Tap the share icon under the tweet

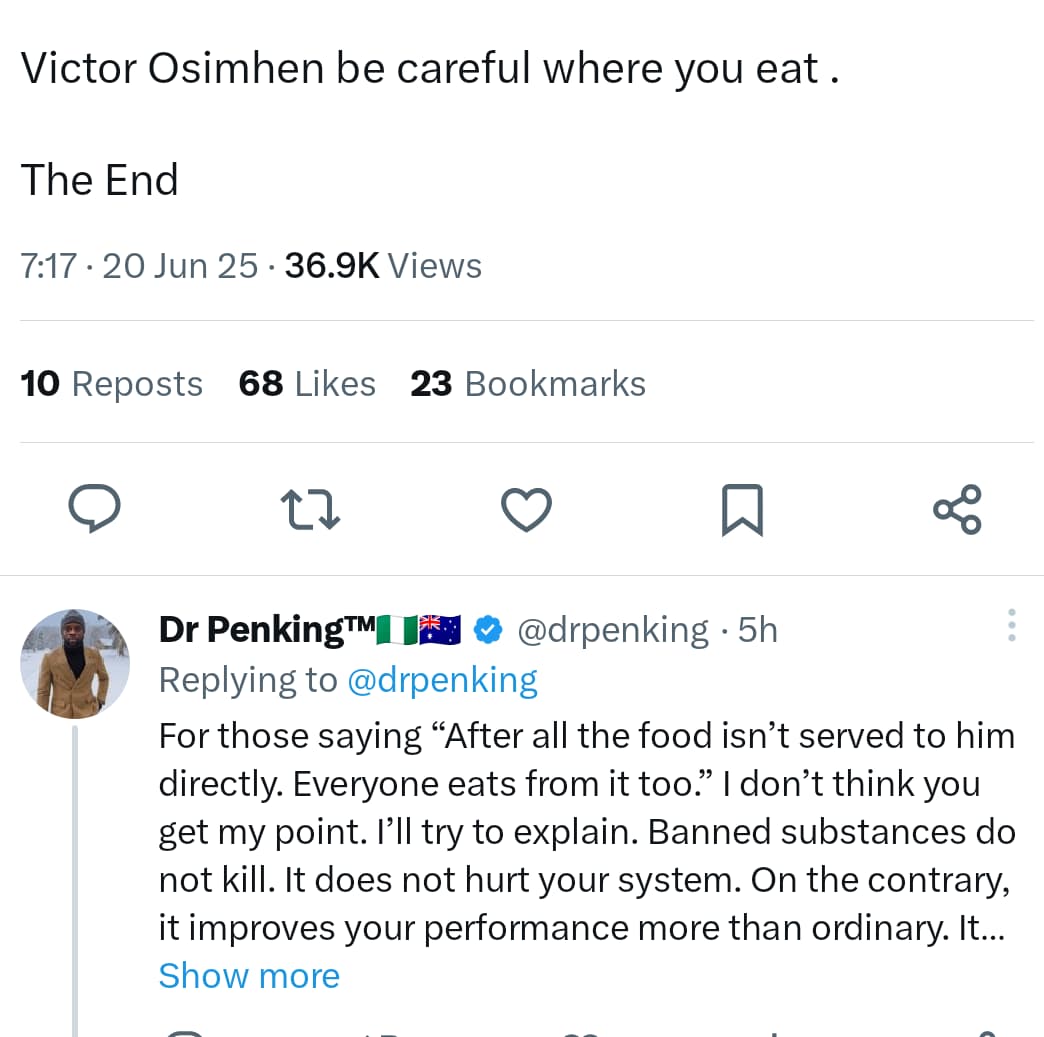tap(957, 509)
